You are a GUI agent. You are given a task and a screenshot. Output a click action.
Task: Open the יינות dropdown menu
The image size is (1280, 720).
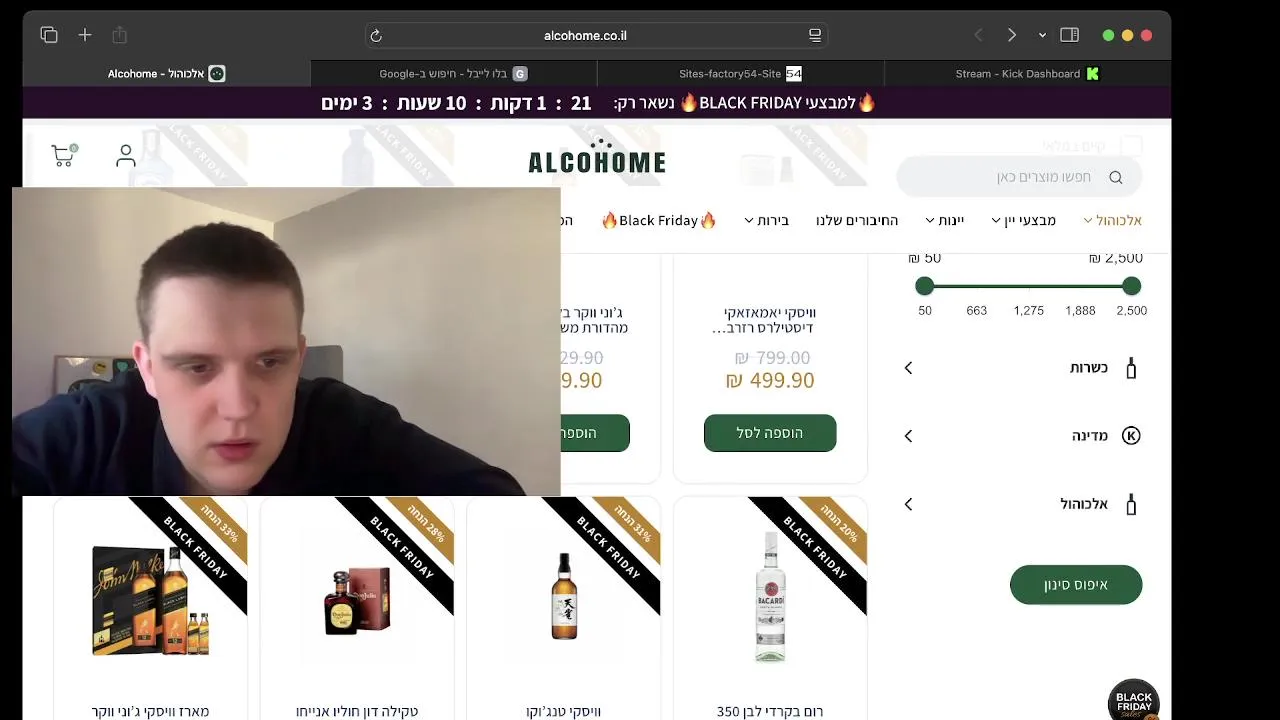click(945, 220)
